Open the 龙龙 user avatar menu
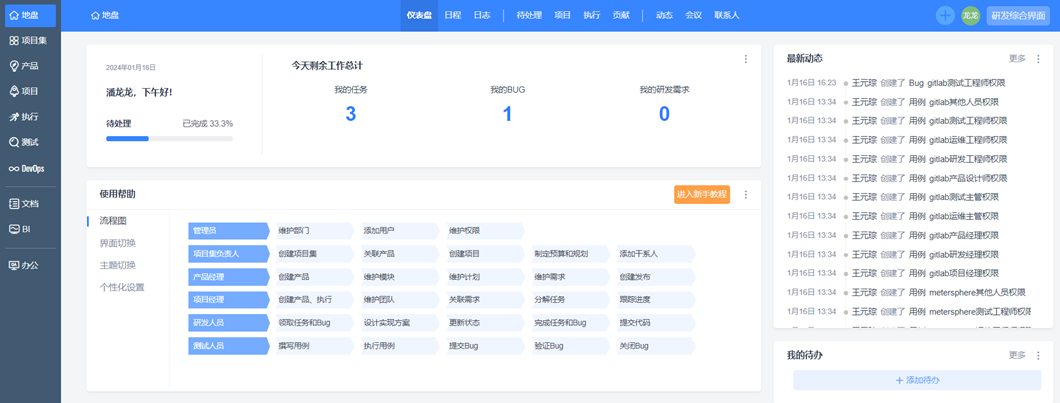This screenshot has width=1060, height=403. pyautogui.click(x=971, y=16)
